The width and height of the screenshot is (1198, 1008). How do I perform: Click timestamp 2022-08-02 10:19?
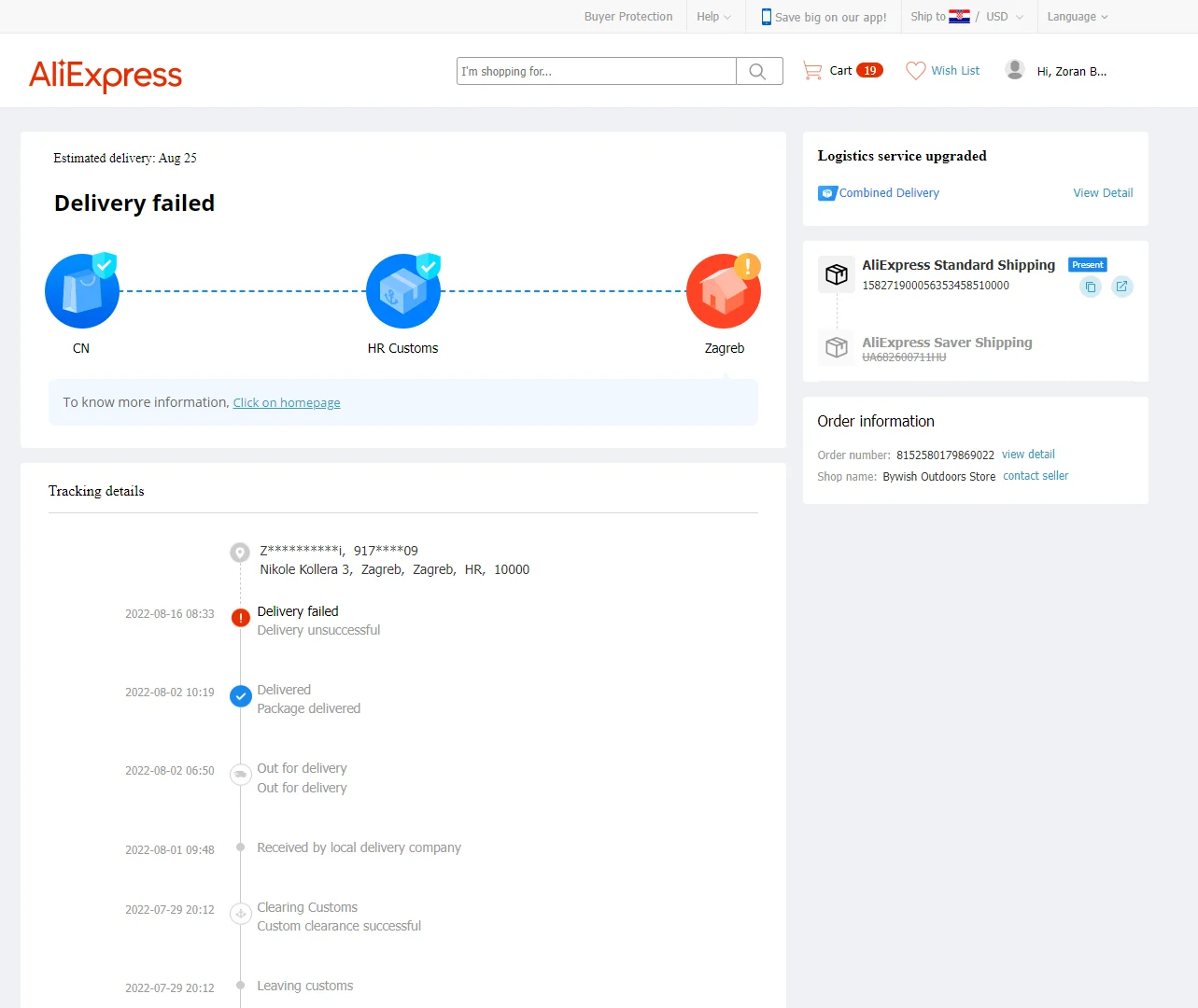(170, 693)
